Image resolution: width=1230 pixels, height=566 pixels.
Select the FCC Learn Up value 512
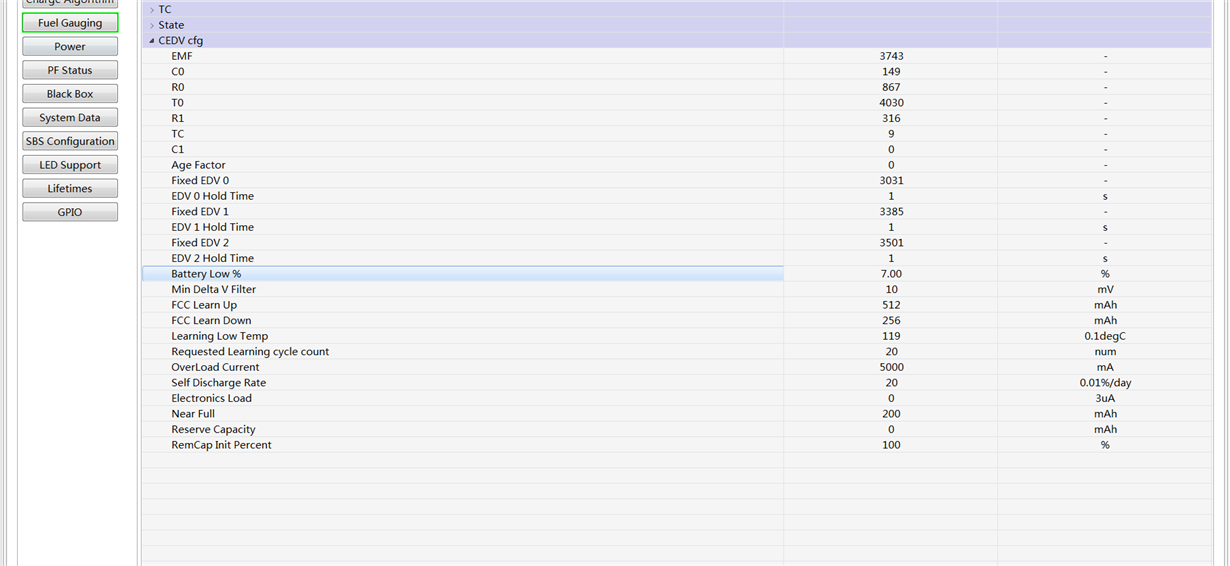pos(891,305)
